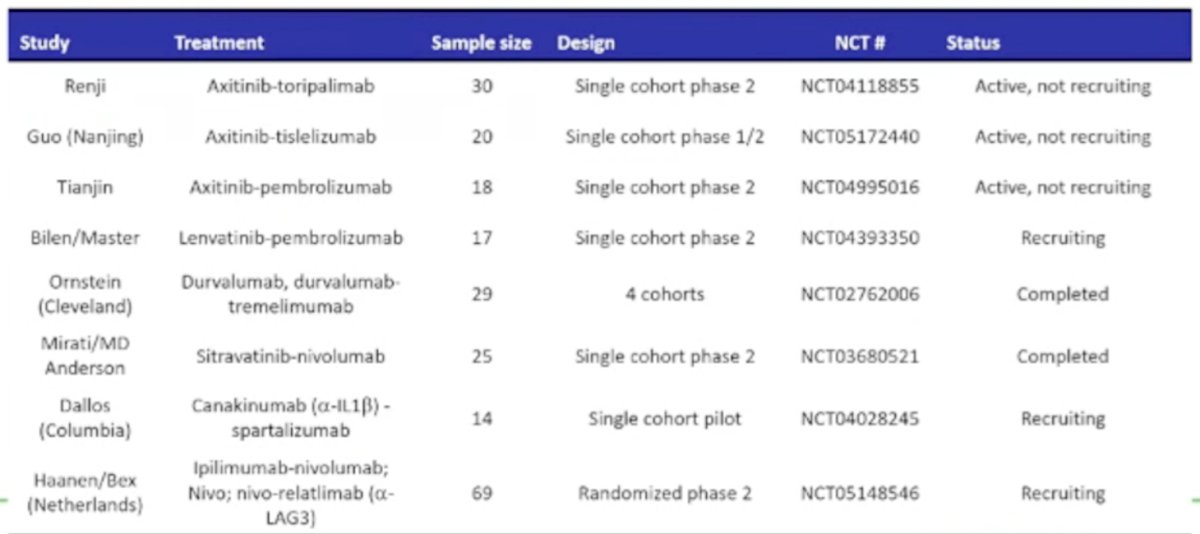This screenshot has width=1200, height=534.
Task: Select NCT03680521 trial number
Action: 860,356
